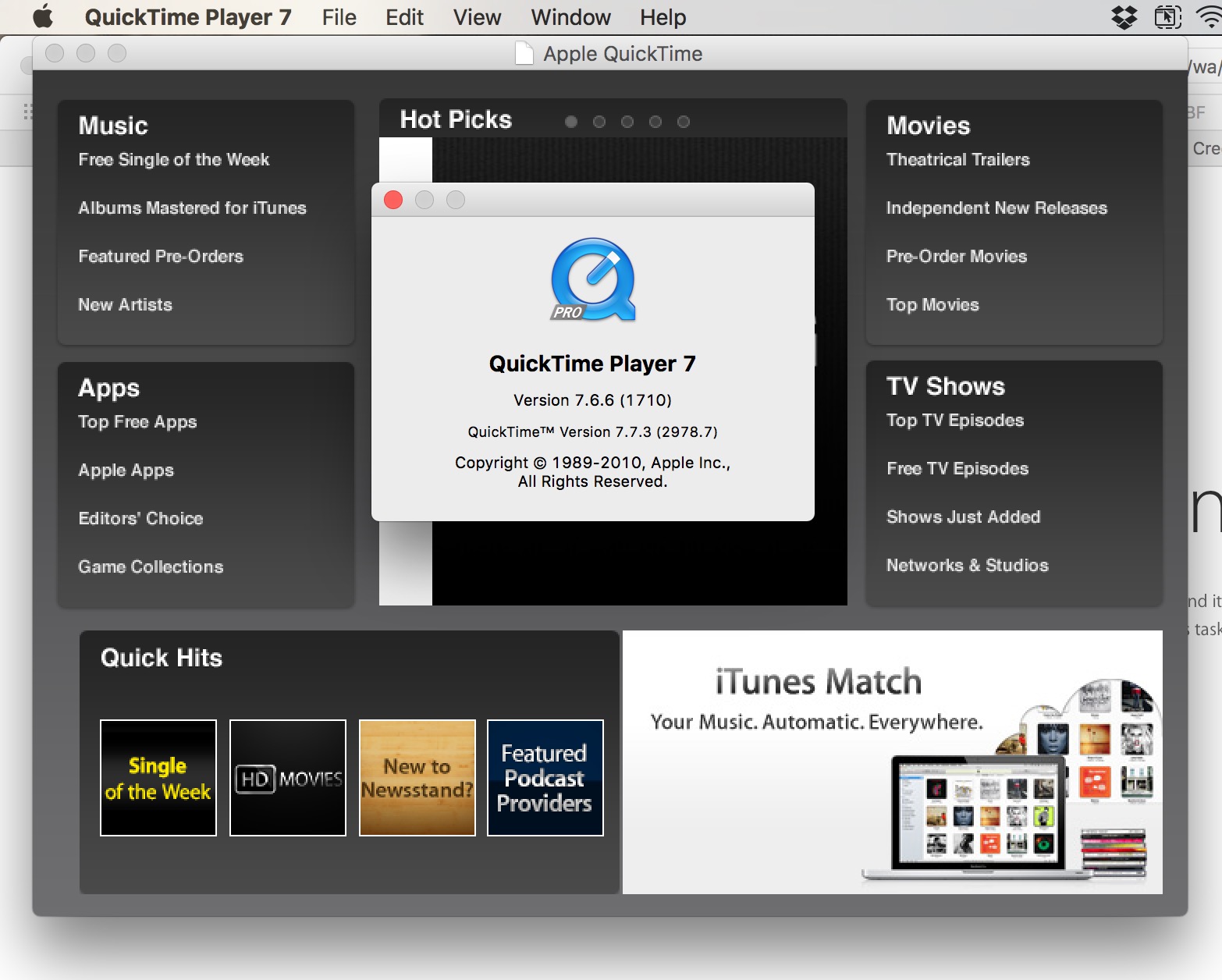Open the HD Movies thumbnail
Screen dimensions: 1222x980
pyautogui.click(x=288, y=778)
